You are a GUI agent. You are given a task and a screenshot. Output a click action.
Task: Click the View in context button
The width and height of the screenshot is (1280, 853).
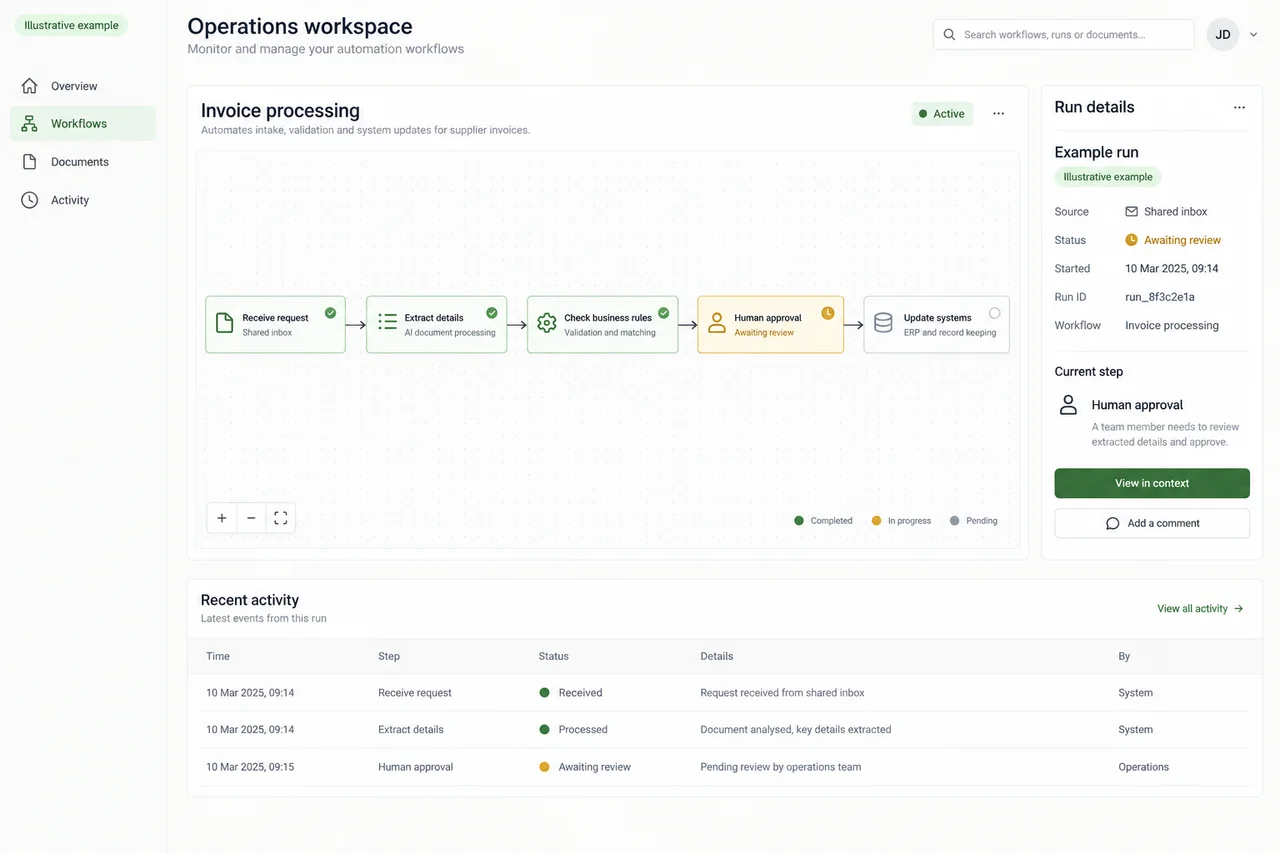pos(1152,483)
